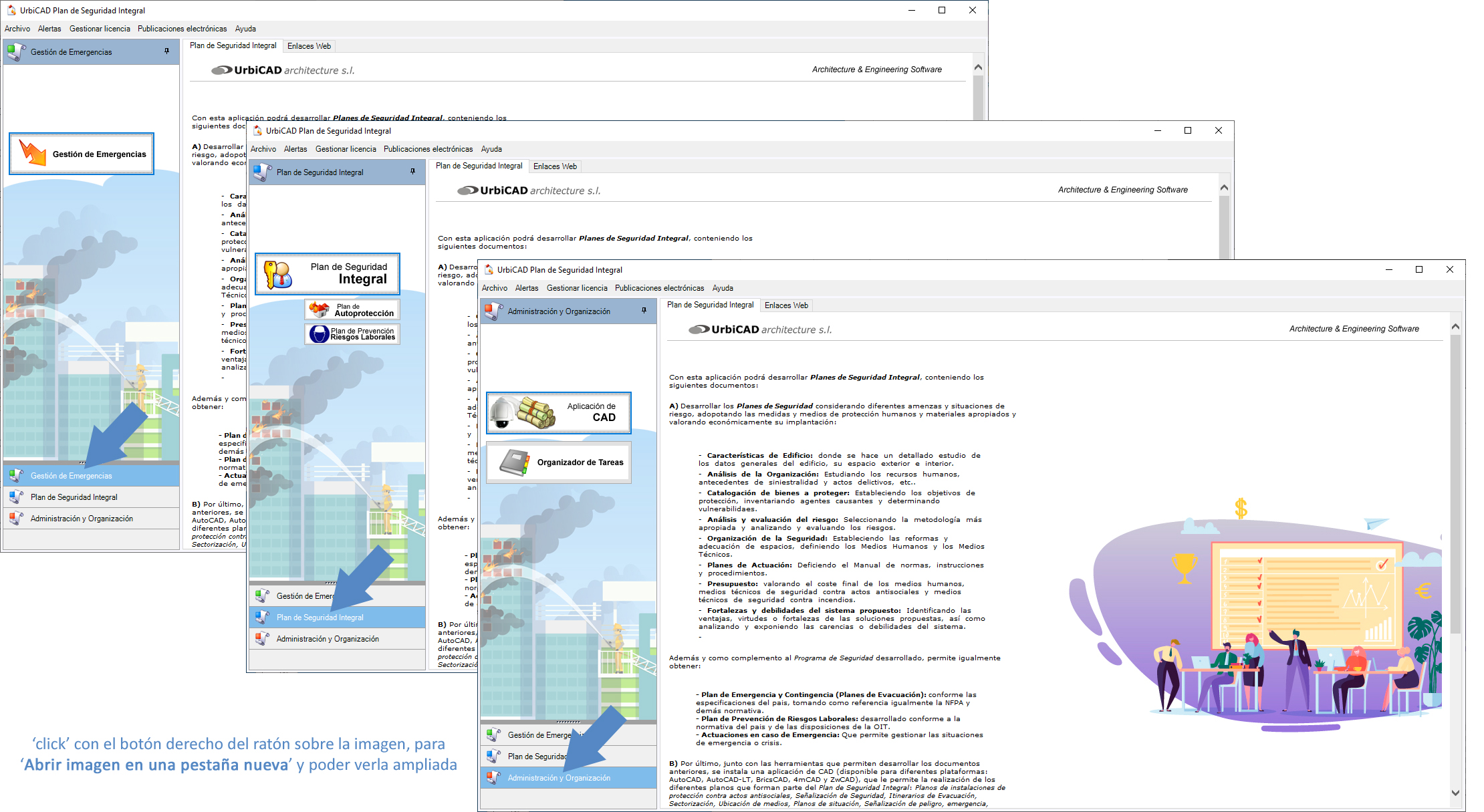Click scroll up arrow in front window content

pyautogui.click(x=1455, y=327)
